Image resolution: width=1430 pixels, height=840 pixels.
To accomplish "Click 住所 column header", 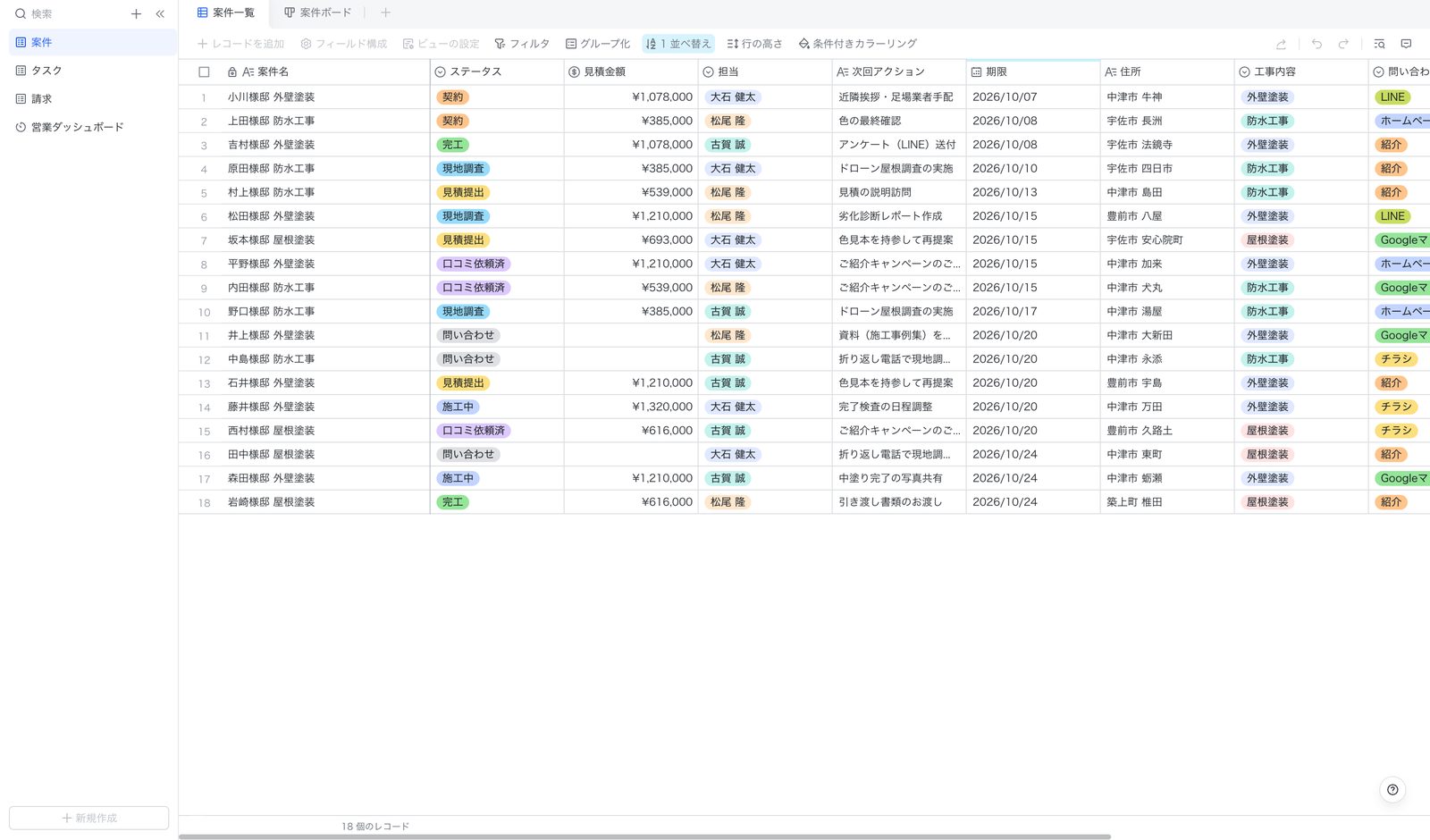I will 1167,72.
